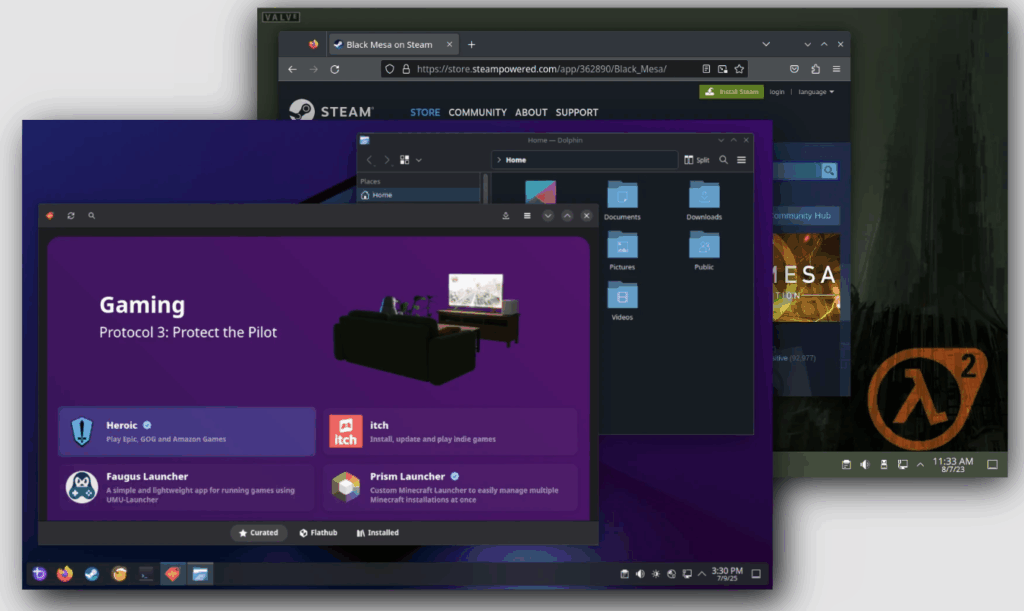This screenshot has height=611, width=1024.
Task: Close the Black Mesa on Steam tab
Action: pyautogui.click(x=449, y=44)
